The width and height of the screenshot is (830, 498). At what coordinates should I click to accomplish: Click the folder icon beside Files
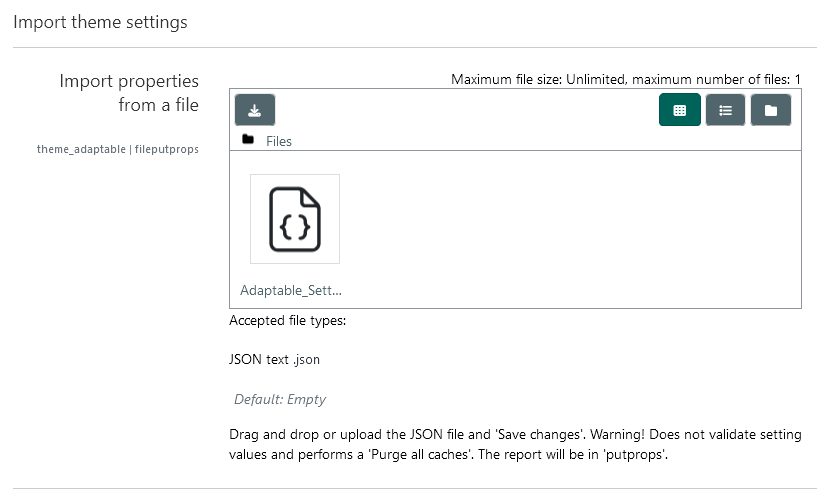pos(248,140)
